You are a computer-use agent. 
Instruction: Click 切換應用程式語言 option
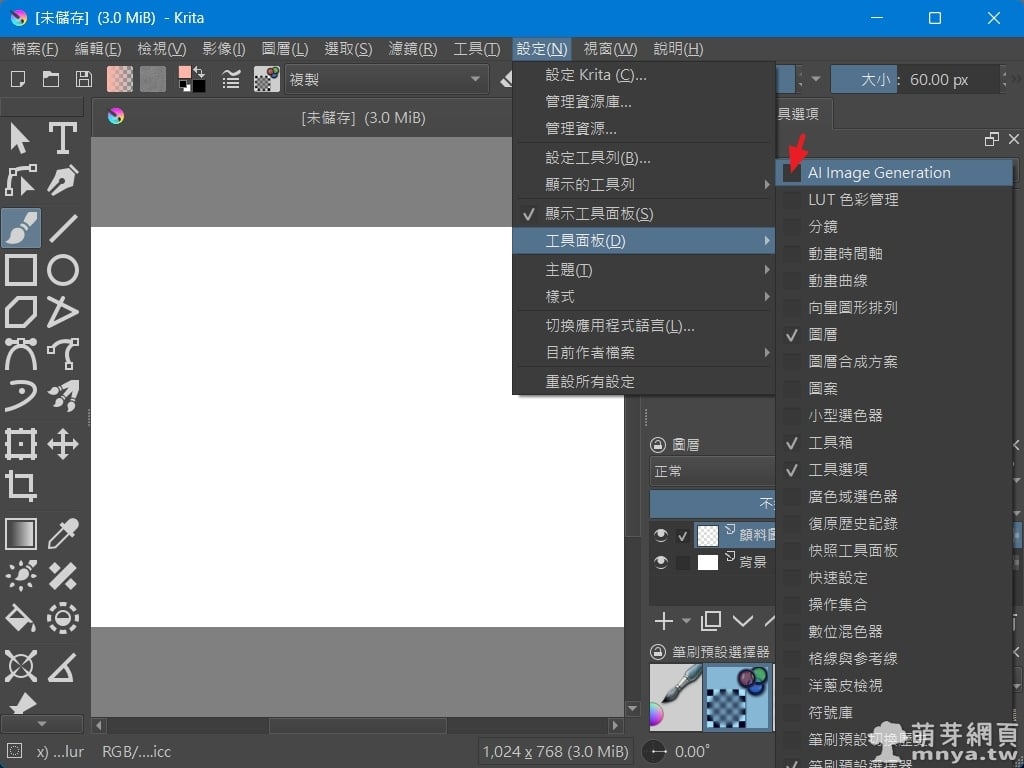tap(620, 326)
